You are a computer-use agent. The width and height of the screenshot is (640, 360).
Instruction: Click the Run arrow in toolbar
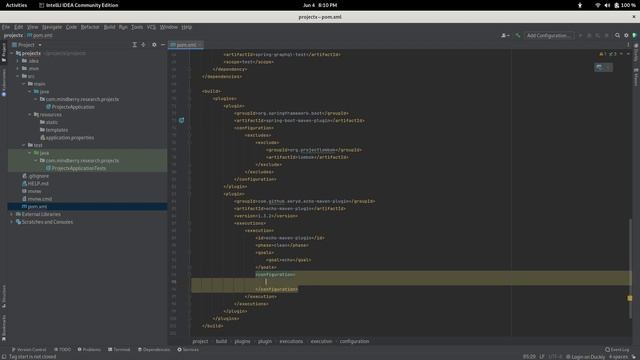580,36
